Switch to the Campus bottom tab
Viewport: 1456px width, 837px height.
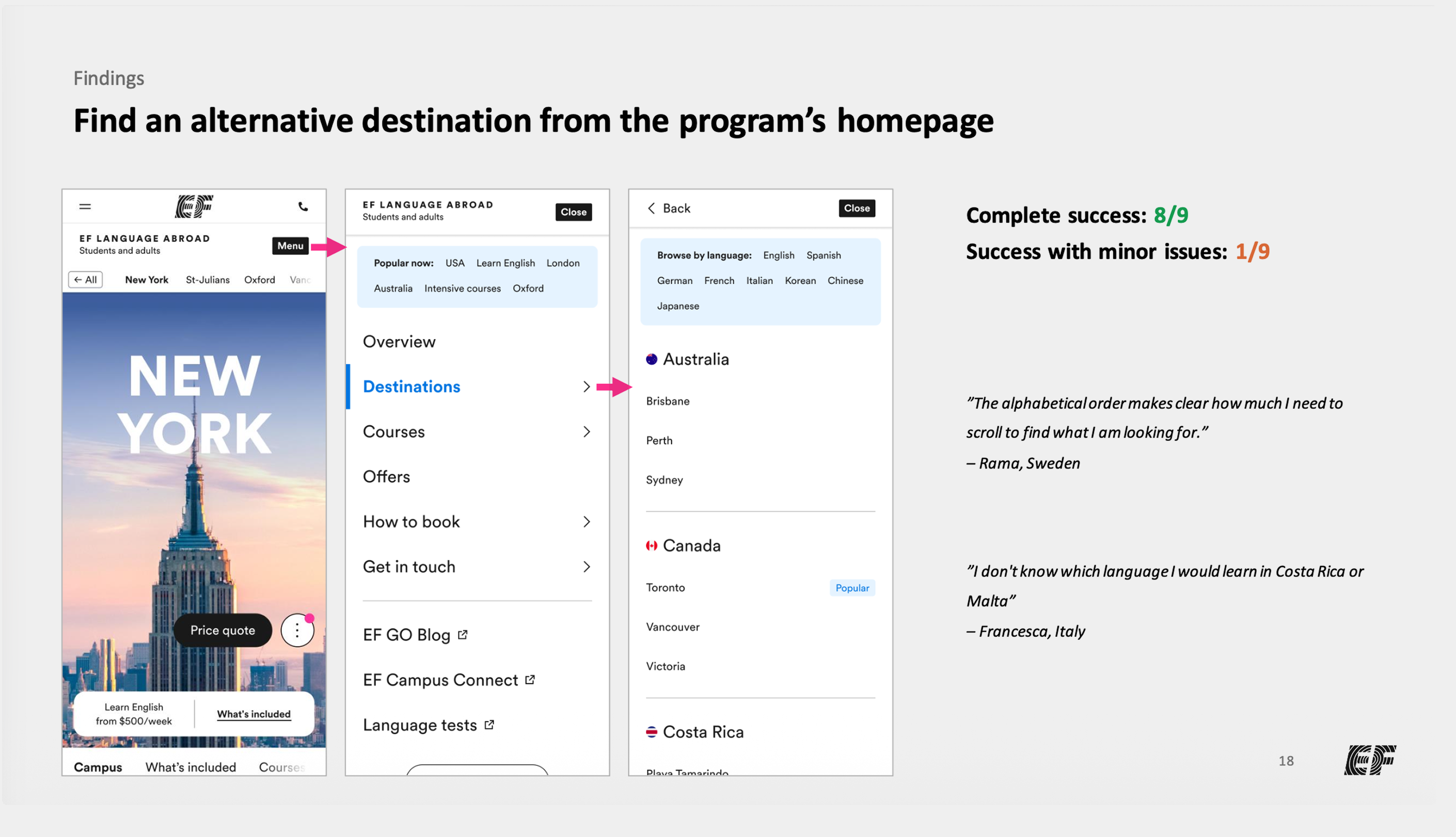(98, 767)
